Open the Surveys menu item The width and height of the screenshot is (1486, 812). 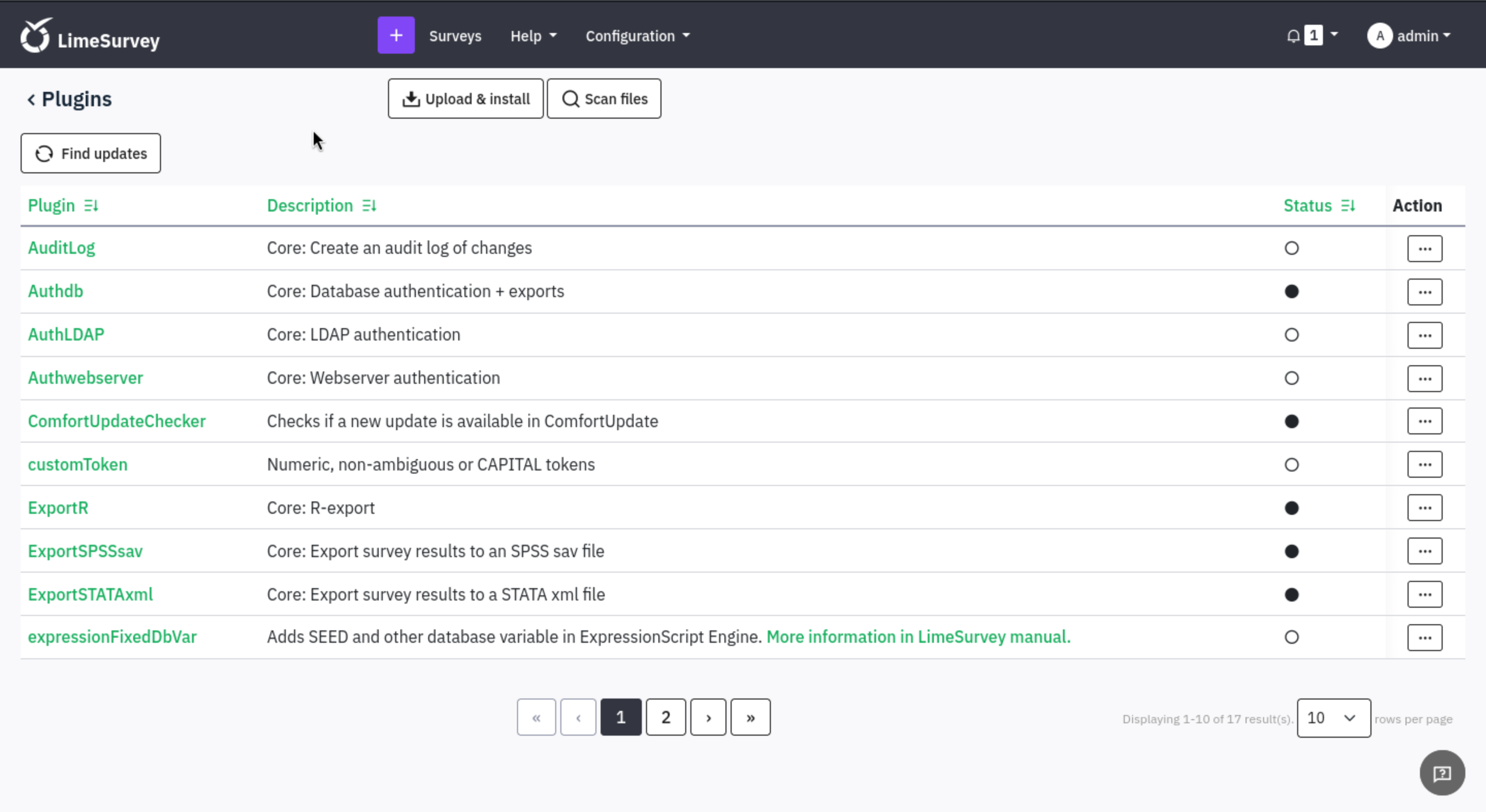coord(455,36)
